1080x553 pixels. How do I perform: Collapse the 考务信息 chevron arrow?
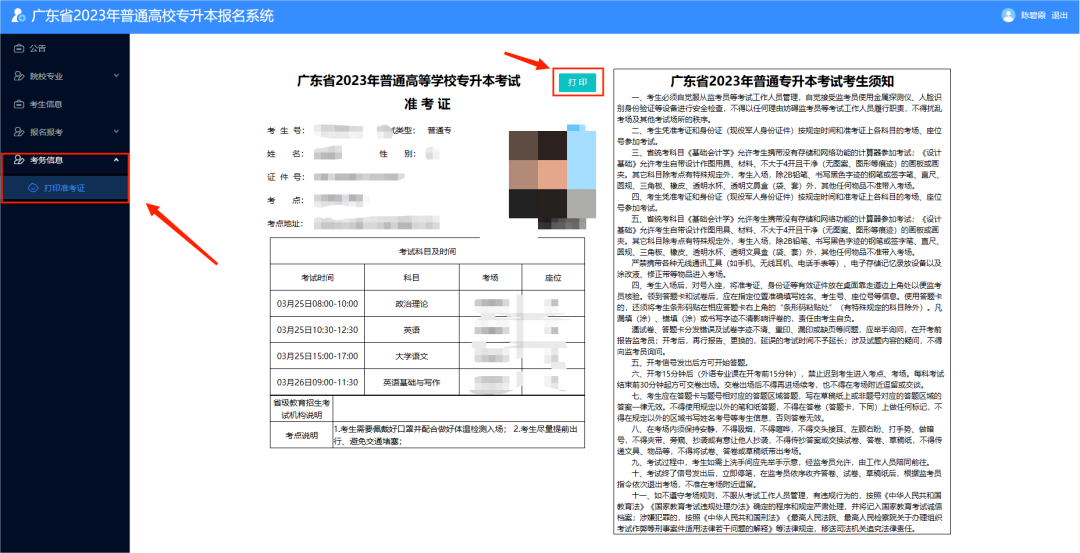tap(116, 160)
